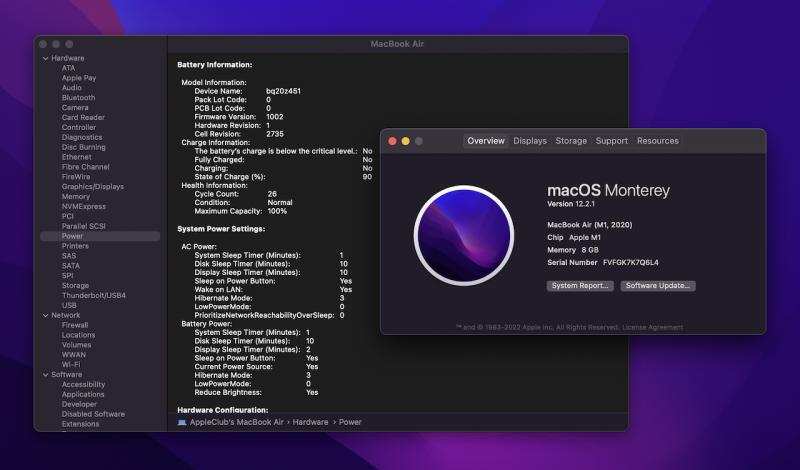Viewport: 800px width, 470px height.
Task: Select Extensions under Software
Action: 80,424
